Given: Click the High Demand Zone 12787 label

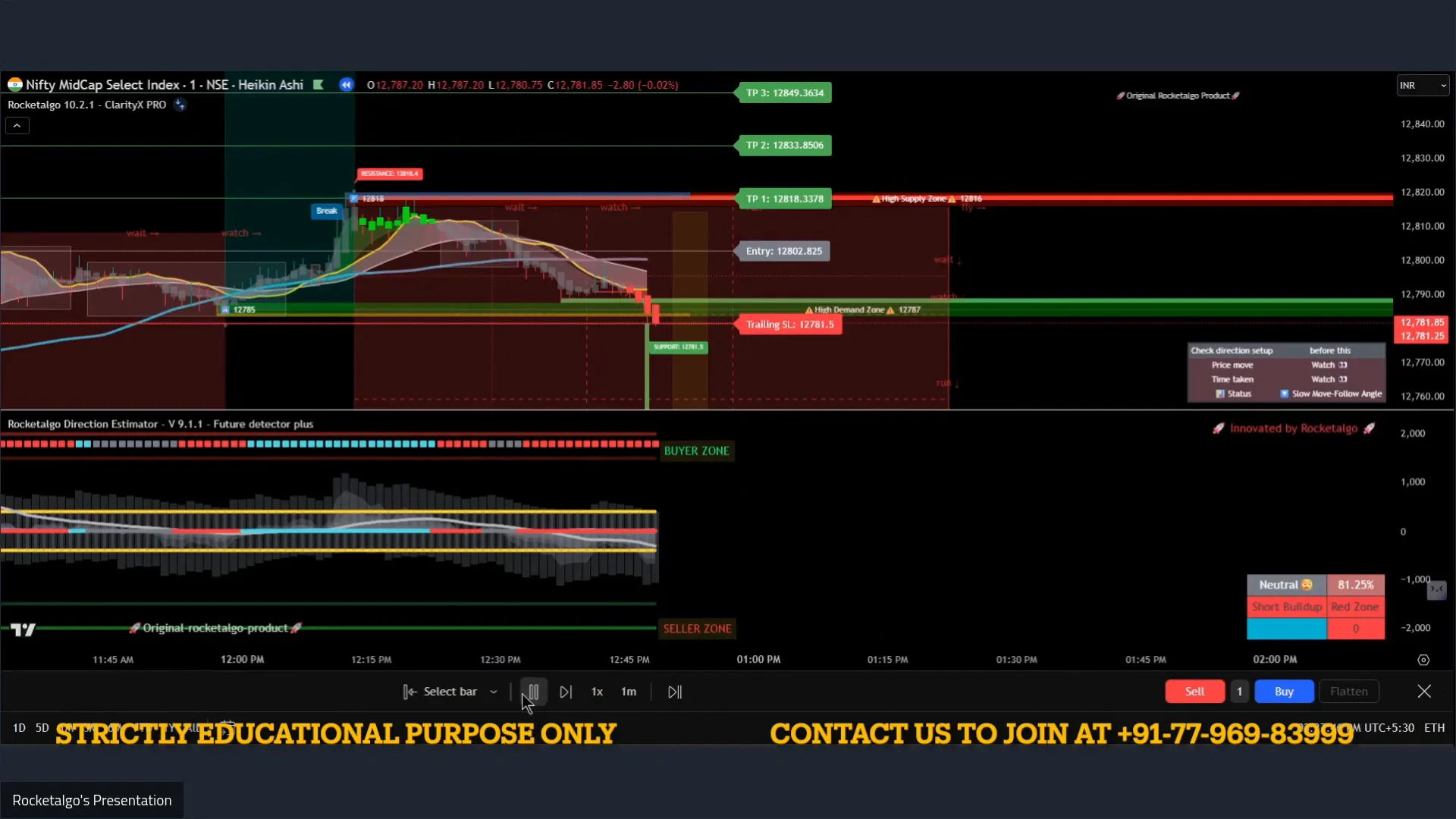Looking at the screenshot, I should click(x=863, y=310).
